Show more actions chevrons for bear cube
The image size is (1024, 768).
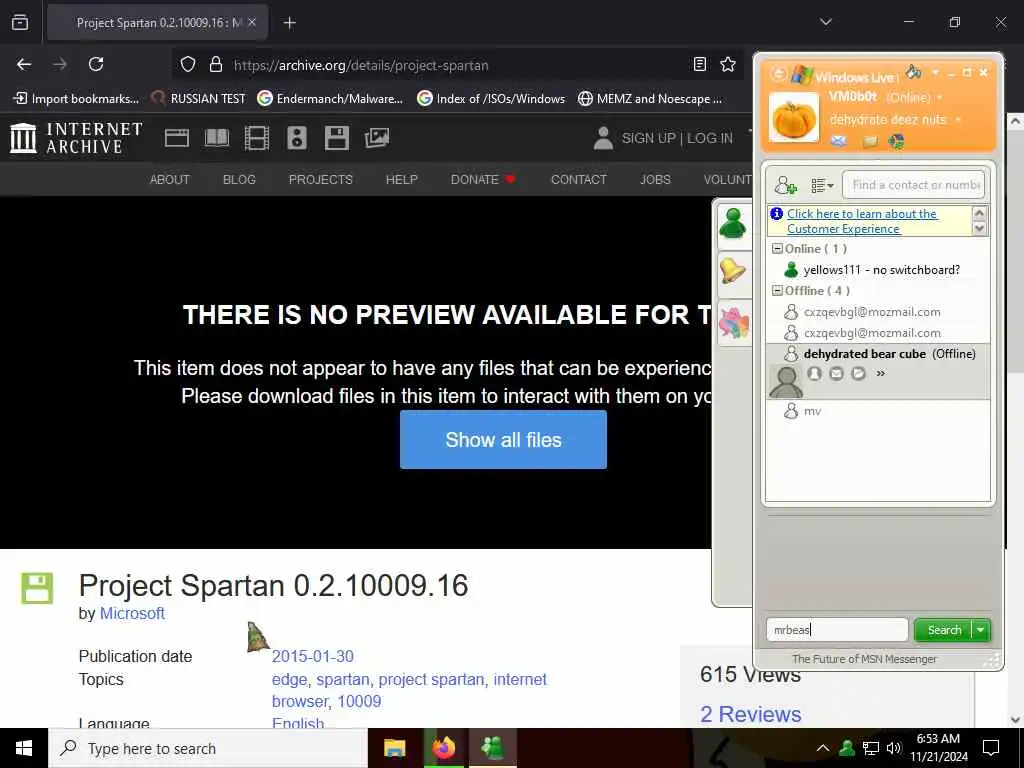click(880, 374)
